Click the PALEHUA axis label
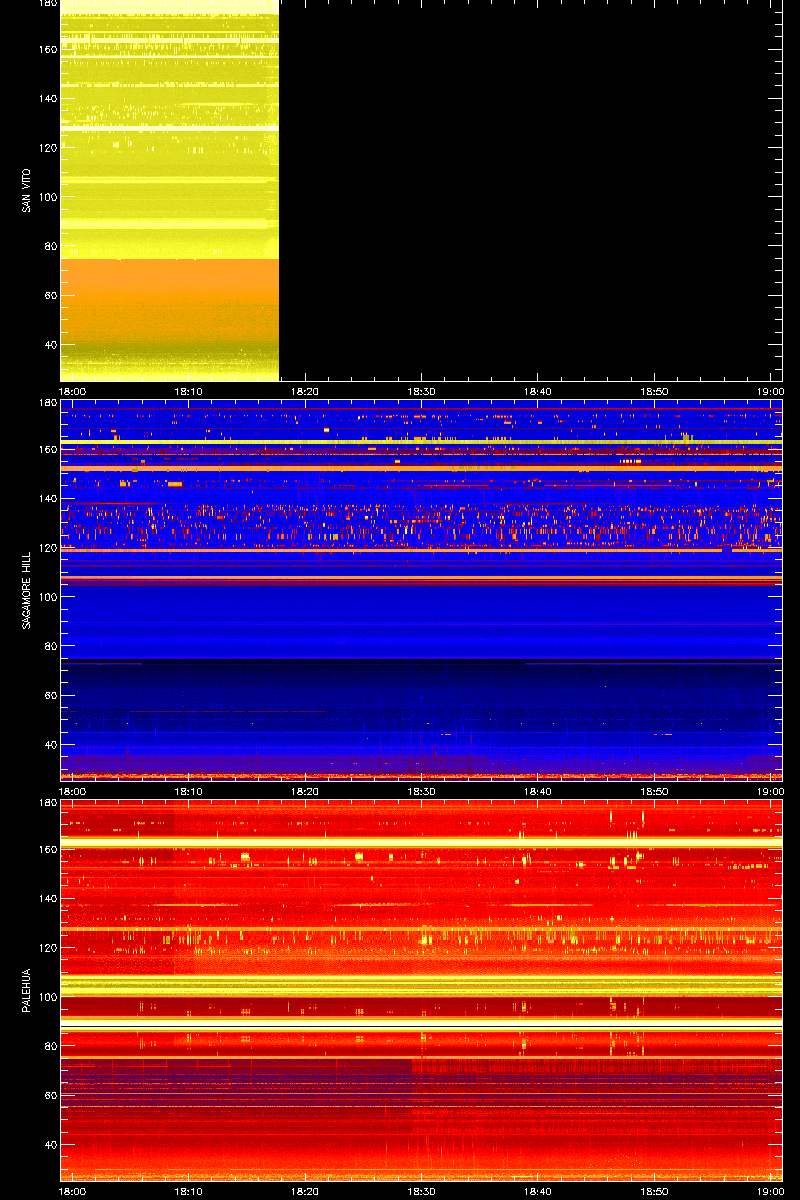The width and height of the screenshot is (800, 1200). [x=25, y=991]
